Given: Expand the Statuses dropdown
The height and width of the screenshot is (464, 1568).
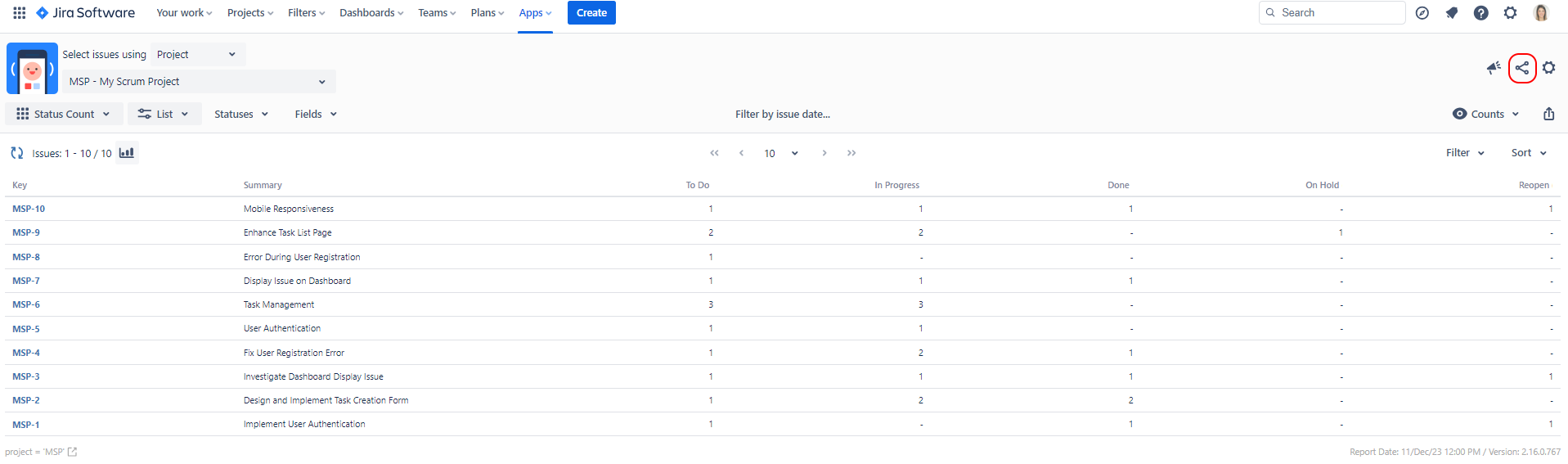Looking at the screenshot, I should pos(241,115).
